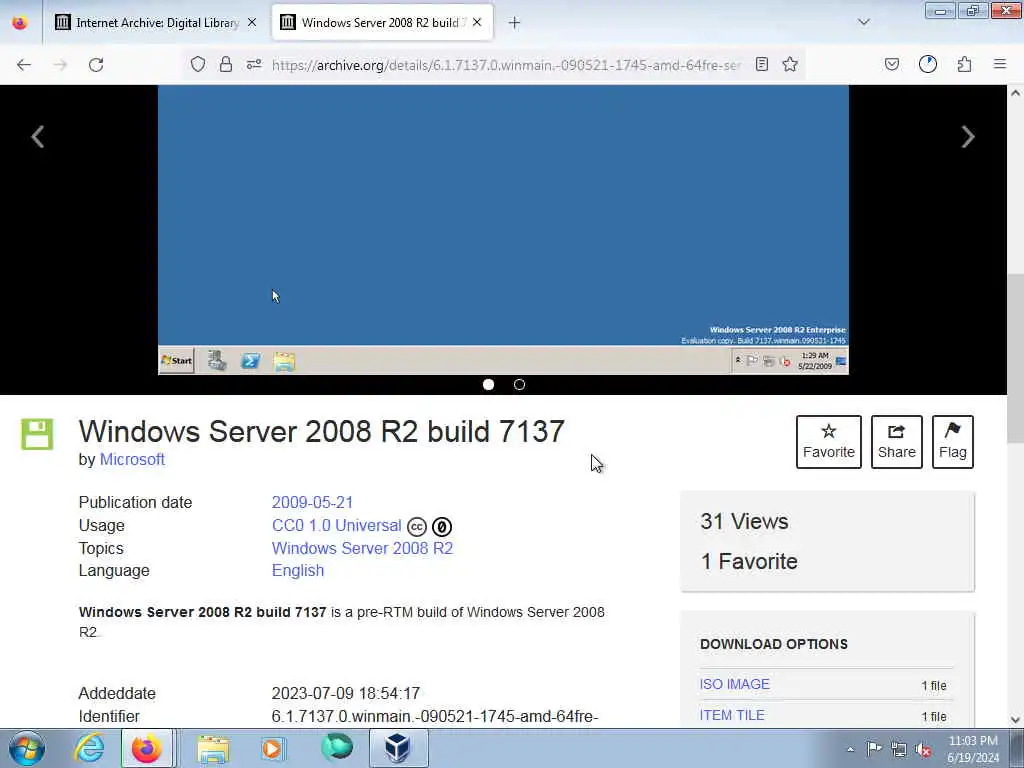Open the Windows Start menu orb
Screen dimensions: 1024x768
(x=27, y=748)
